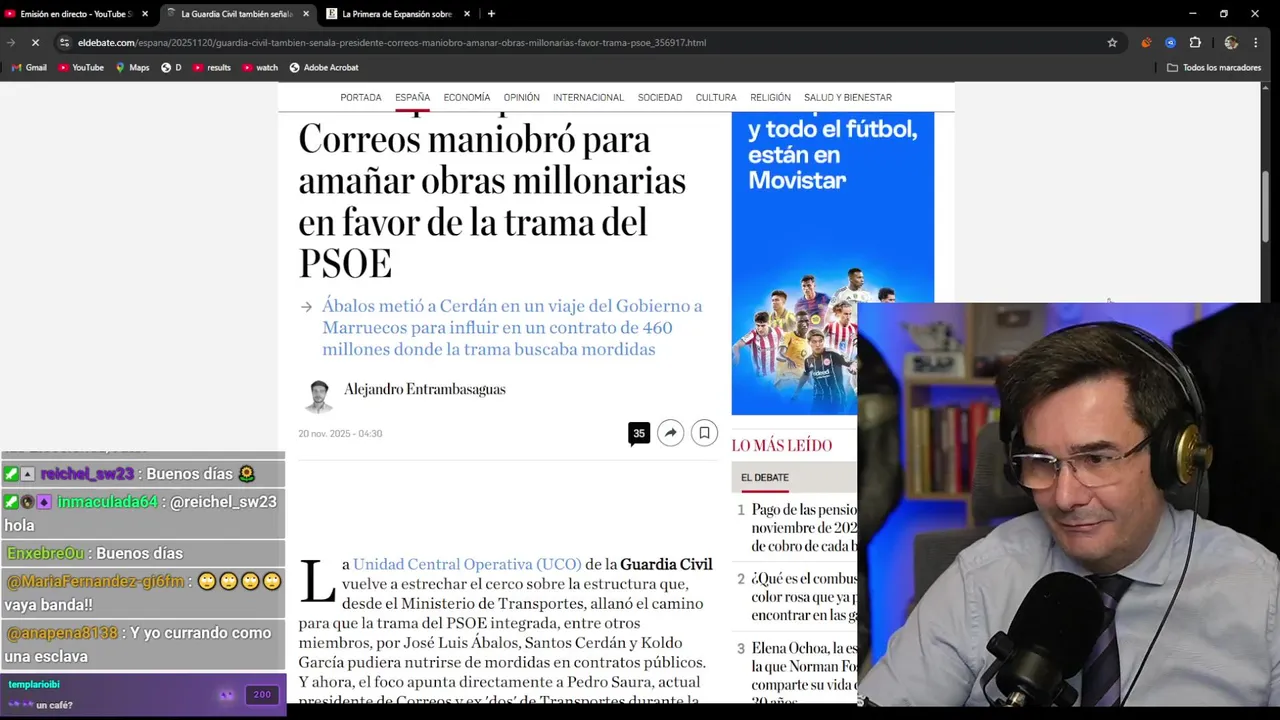Open the 'watch' bookmark

point(260,68)
